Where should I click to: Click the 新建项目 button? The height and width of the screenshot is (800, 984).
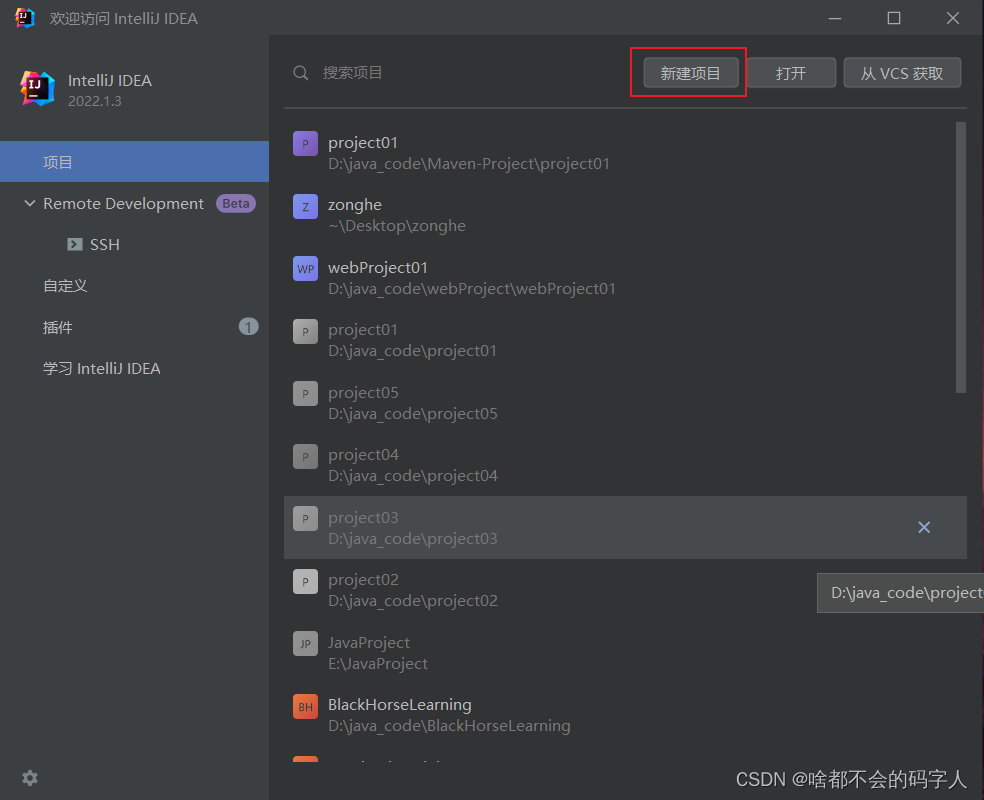[690, 73]
